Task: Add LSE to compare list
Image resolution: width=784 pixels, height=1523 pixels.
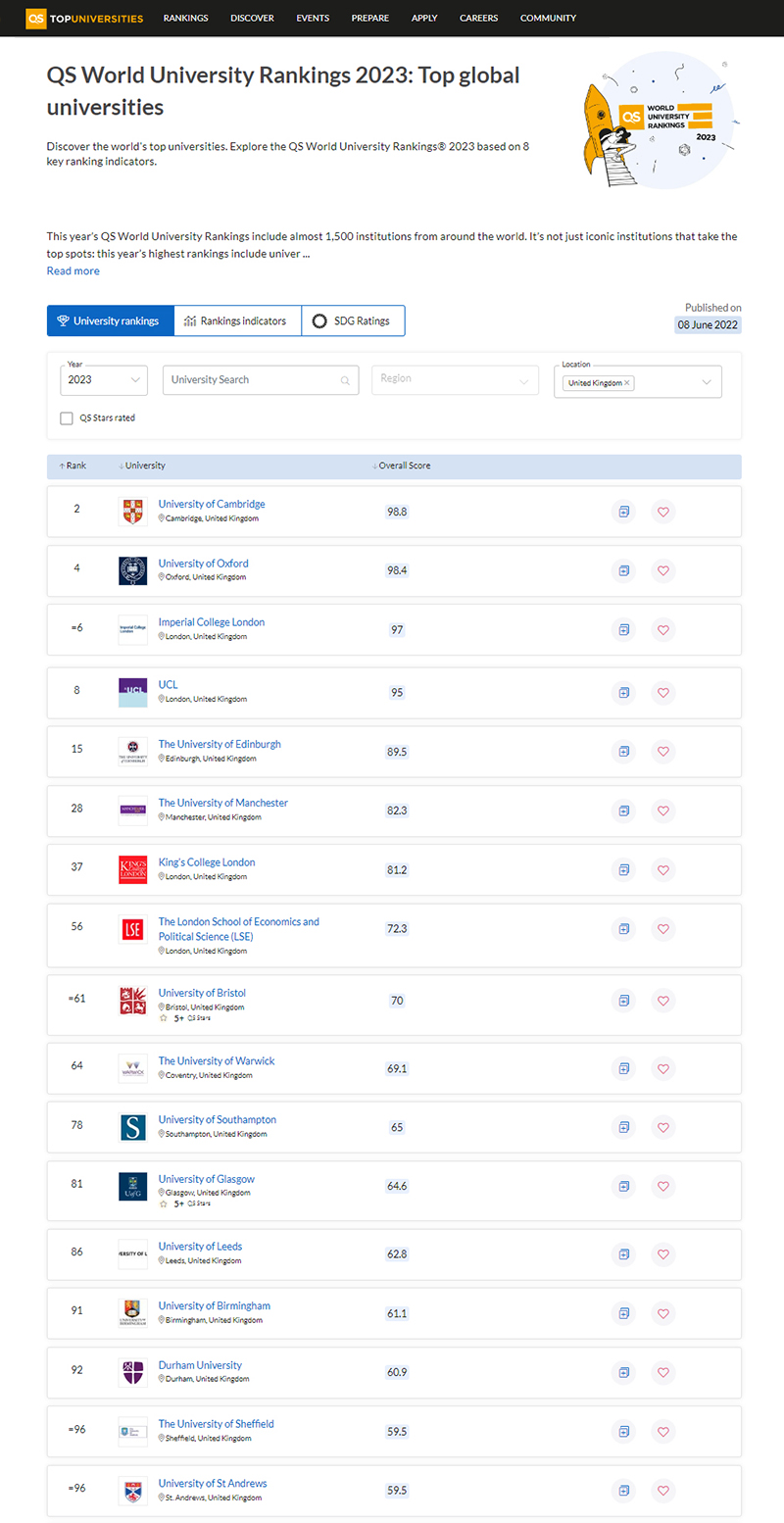Action: tap(623, 928)
